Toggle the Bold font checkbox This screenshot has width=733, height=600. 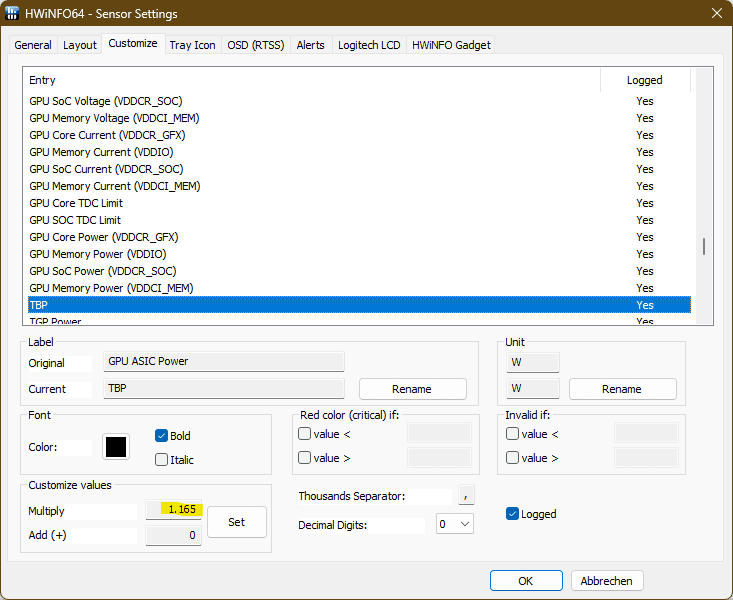(161, 436)
